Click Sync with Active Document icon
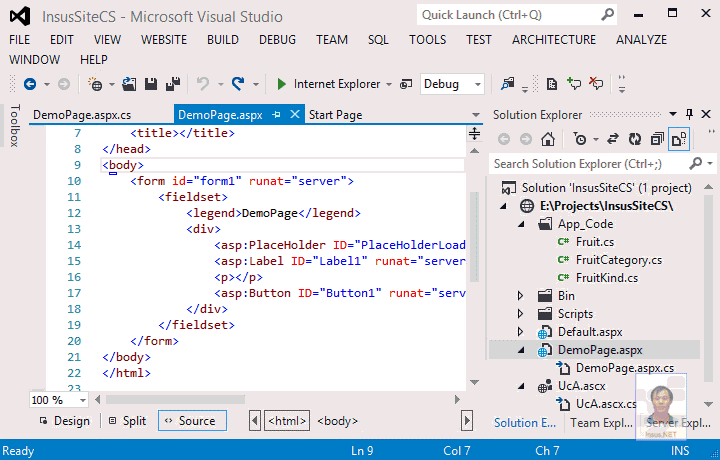 tap(613, 139)
